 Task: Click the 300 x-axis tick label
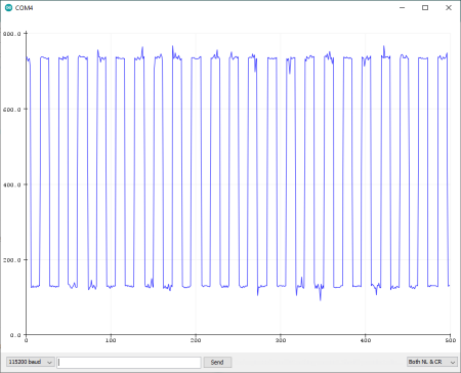(281, 340)
